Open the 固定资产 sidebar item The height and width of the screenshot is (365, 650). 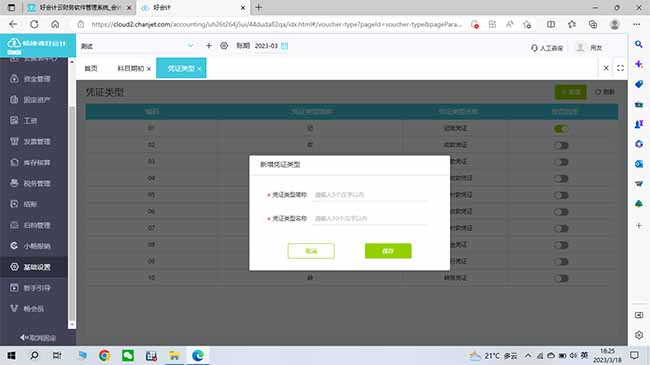(34, 100)
